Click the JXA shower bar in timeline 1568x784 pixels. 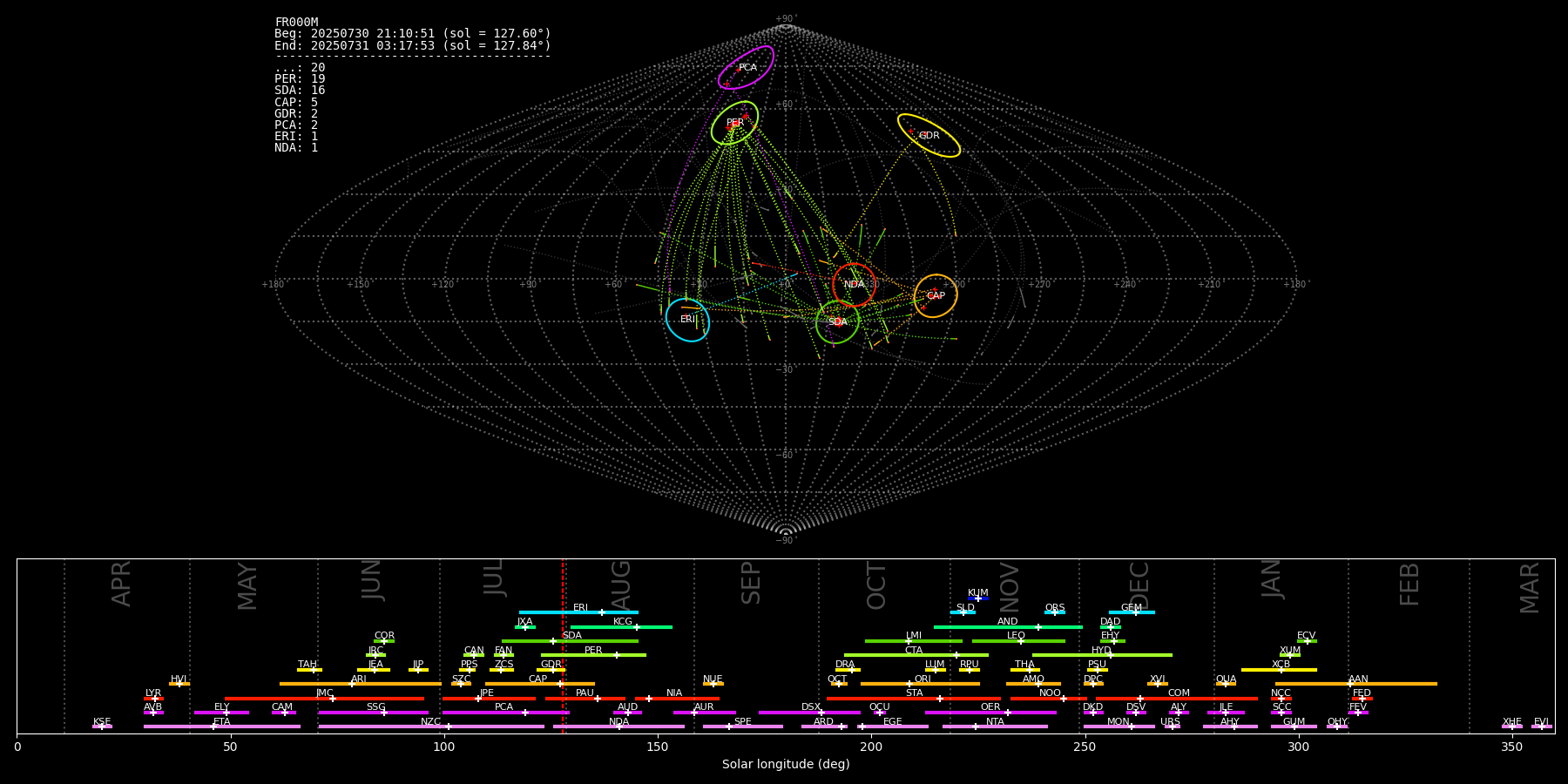(x=525, y=627)
